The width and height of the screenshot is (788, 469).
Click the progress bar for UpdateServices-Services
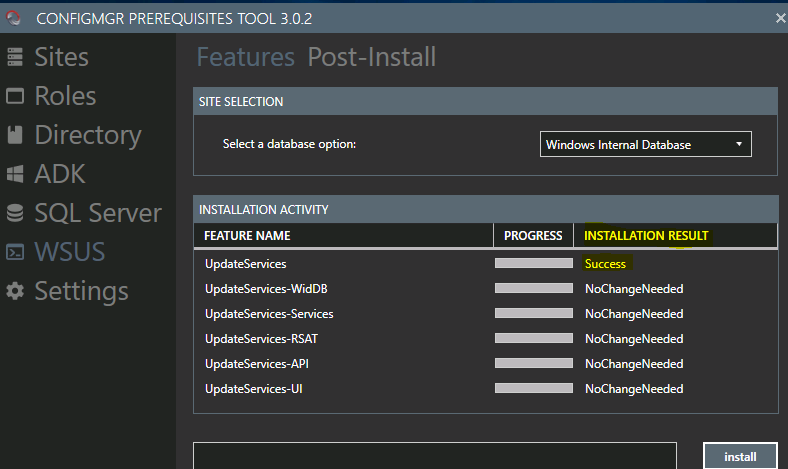(534, 313)
